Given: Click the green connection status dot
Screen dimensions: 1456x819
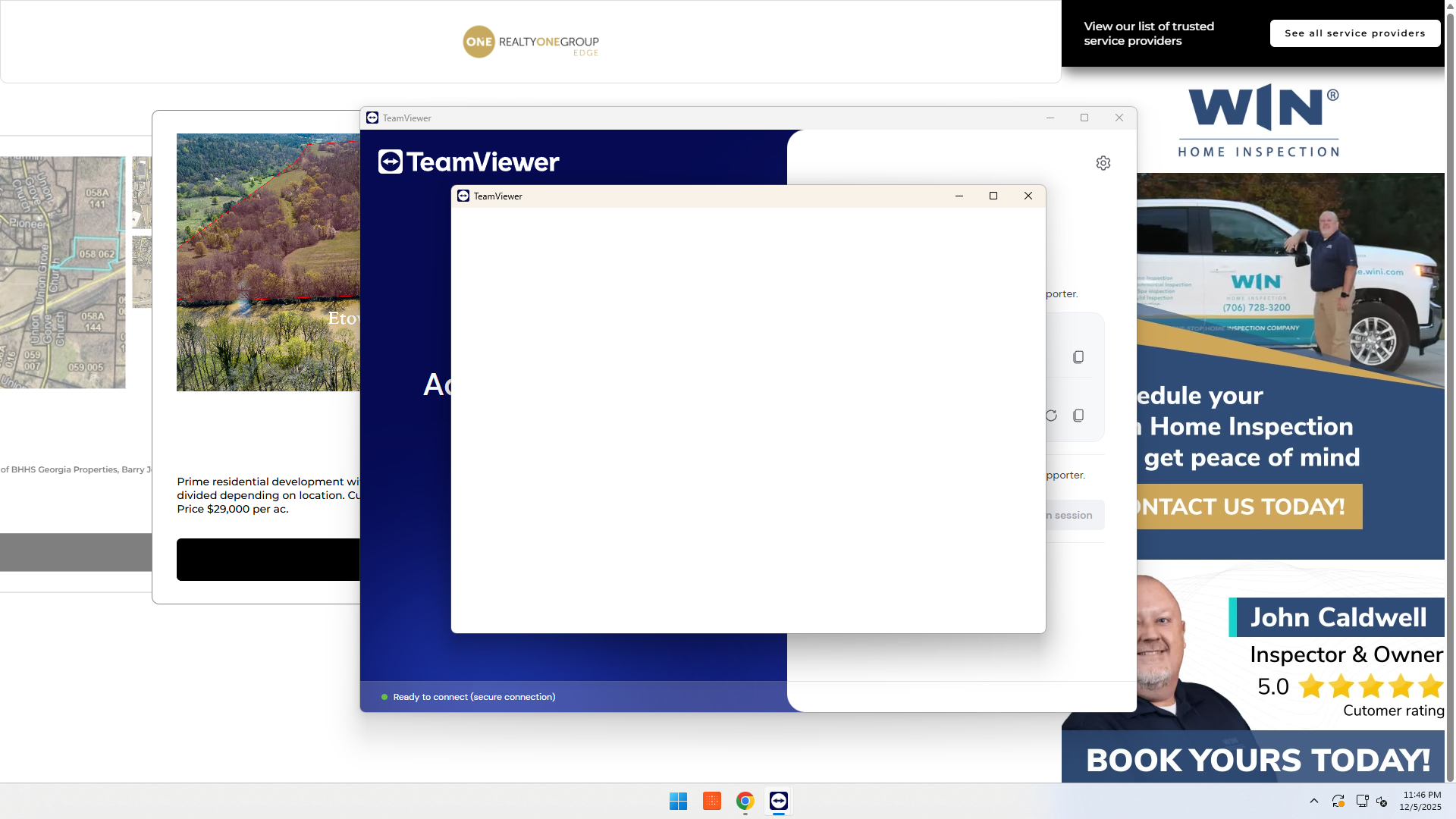Looking at the screenshot, I should (385, 696).
